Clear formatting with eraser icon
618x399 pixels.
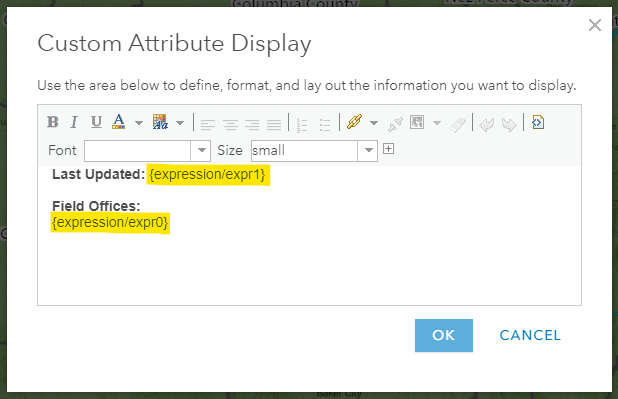click(x=458, y=125)
